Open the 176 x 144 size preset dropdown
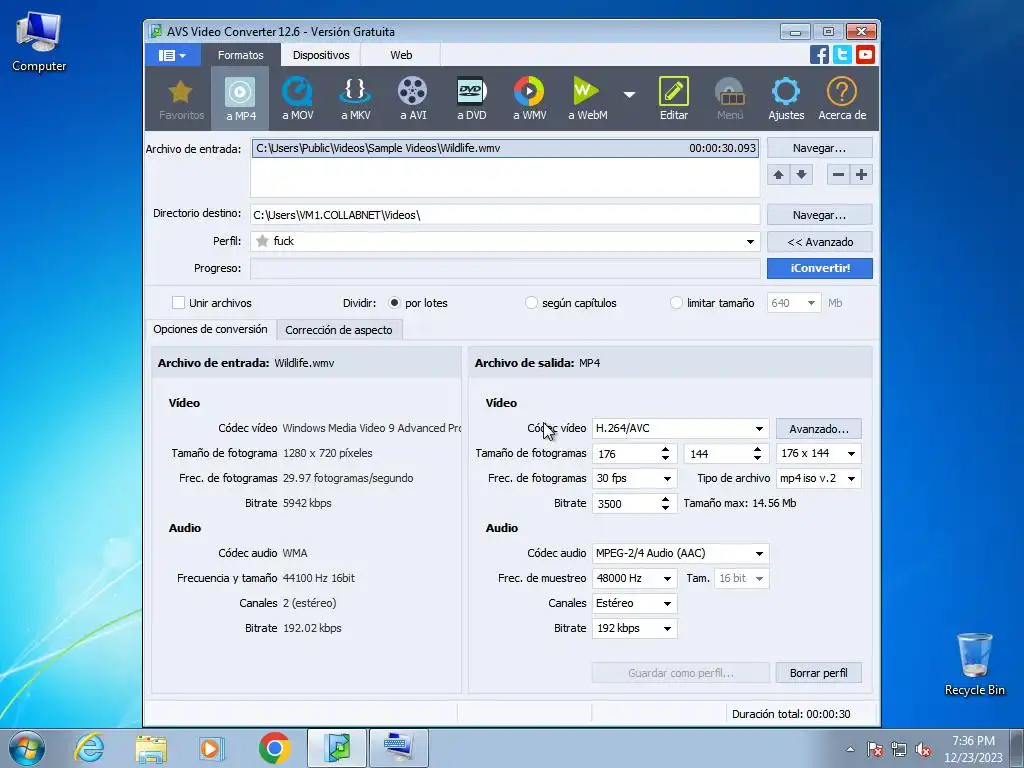The width and height of the screenshot is (1024, 768). click(x=819, y=453)
